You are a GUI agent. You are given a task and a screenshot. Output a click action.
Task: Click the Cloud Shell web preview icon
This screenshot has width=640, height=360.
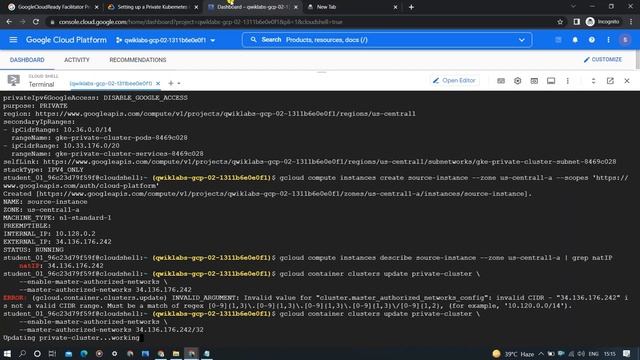[x=534, y=81]
